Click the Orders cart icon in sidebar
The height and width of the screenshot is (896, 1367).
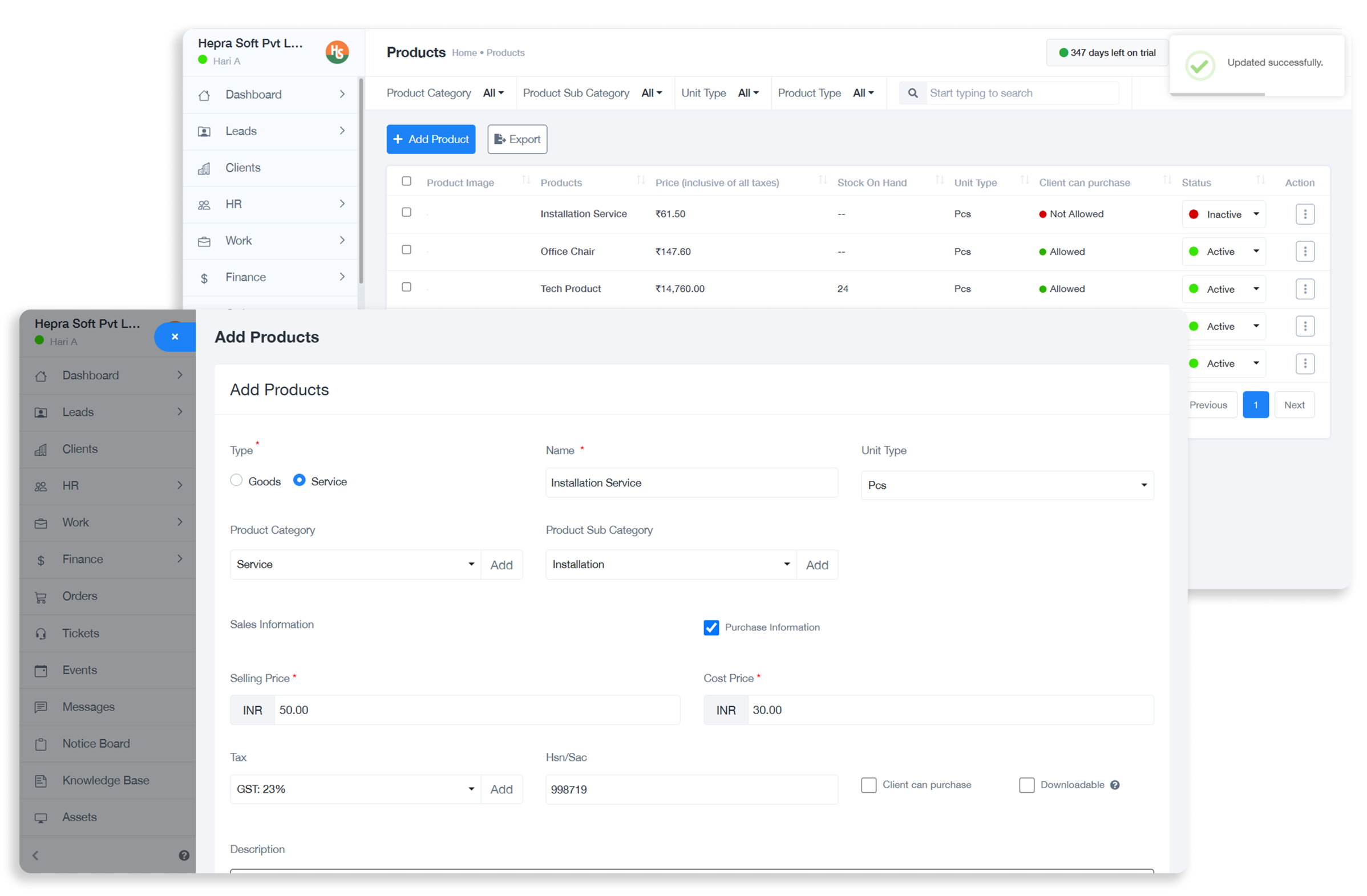(x=41, y=597)
